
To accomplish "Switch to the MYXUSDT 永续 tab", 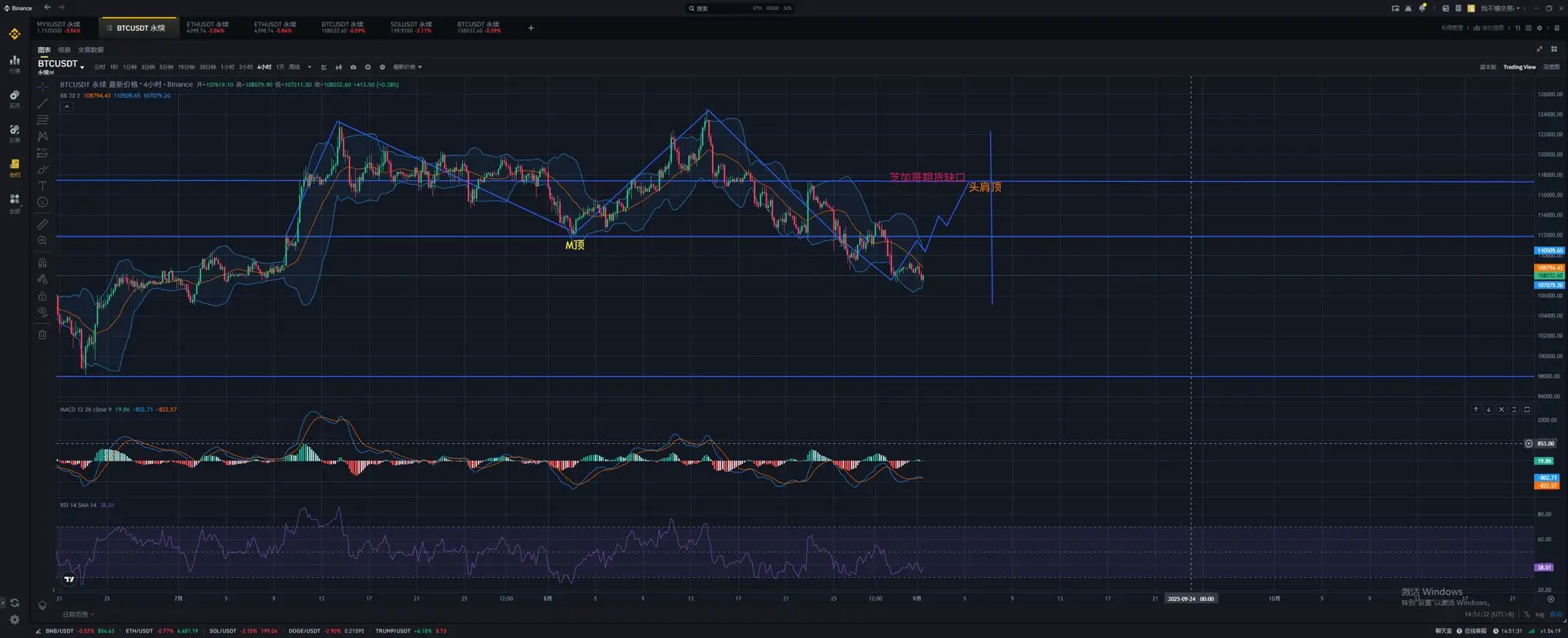I will coord(59,28).
